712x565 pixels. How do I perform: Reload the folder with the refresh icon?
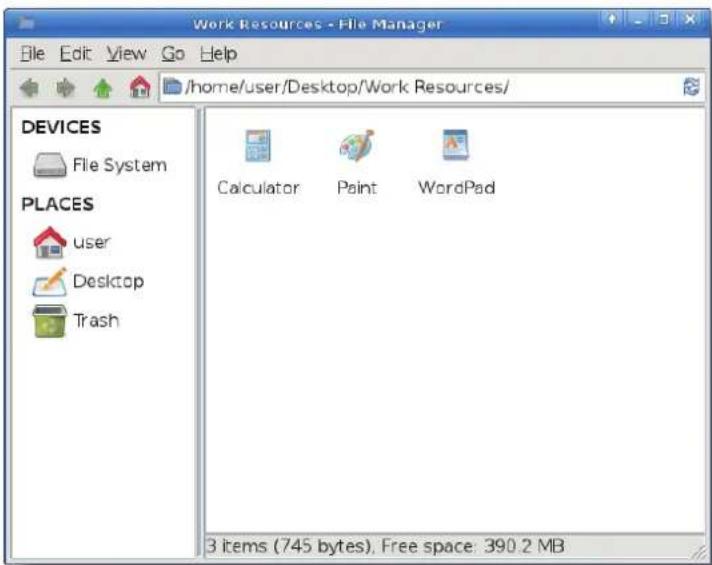point(691,86)
